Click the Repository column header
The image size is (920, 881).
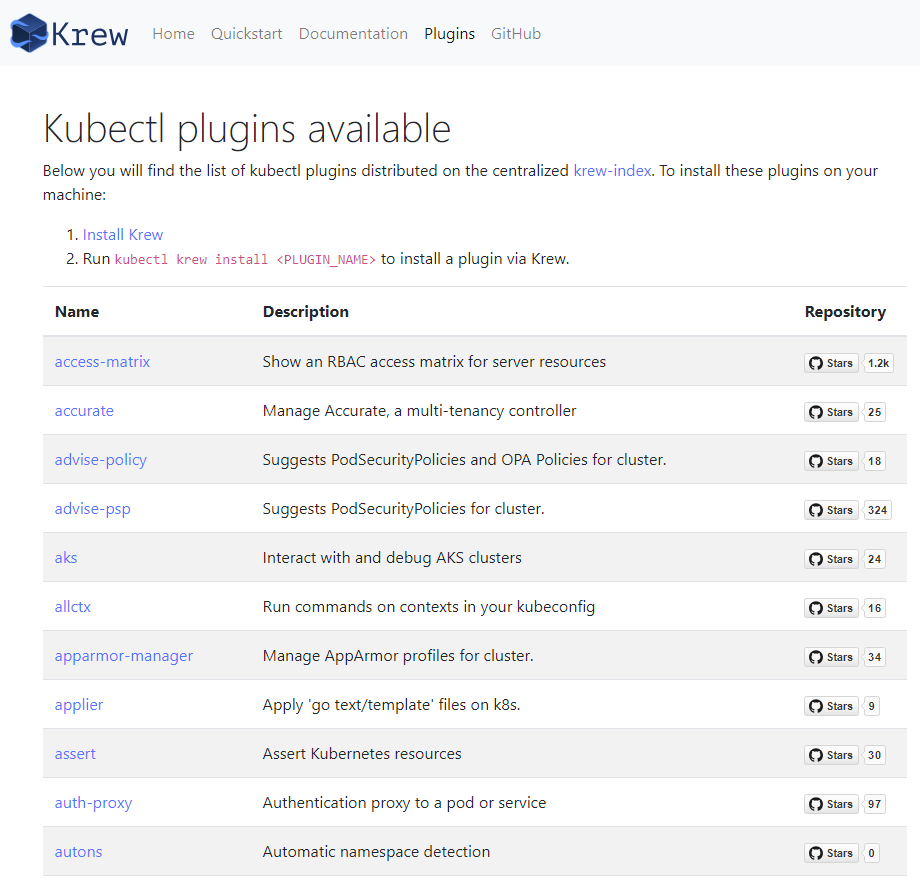845,311
